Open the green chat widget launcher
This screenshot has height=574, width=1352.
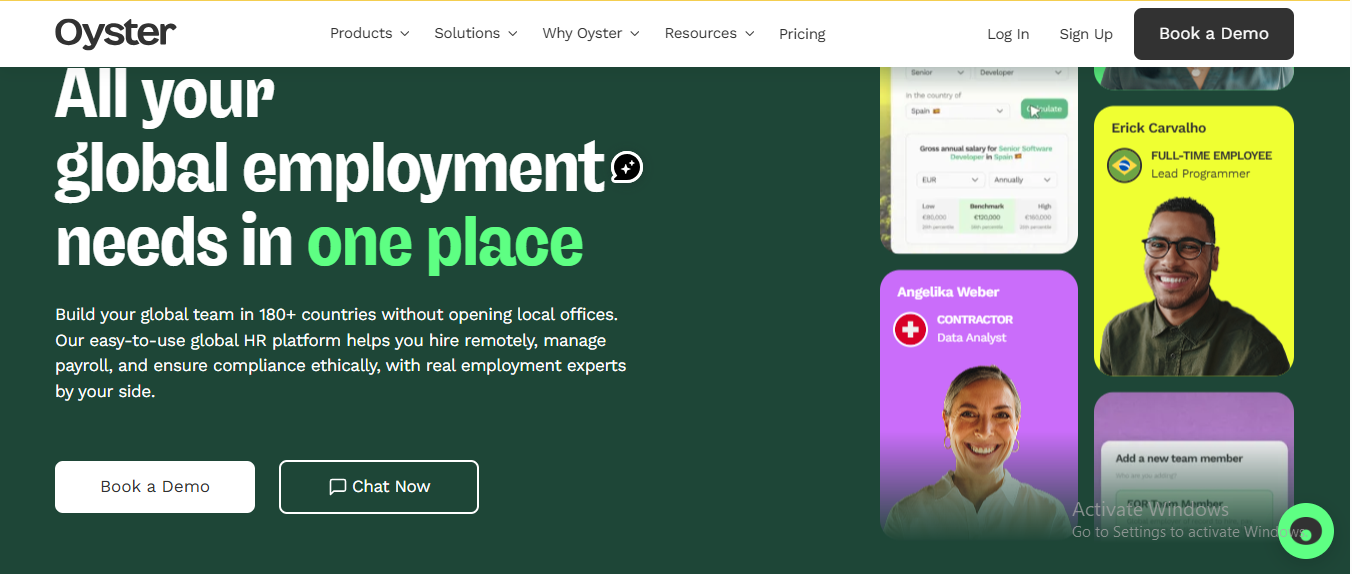[1306, 530]
